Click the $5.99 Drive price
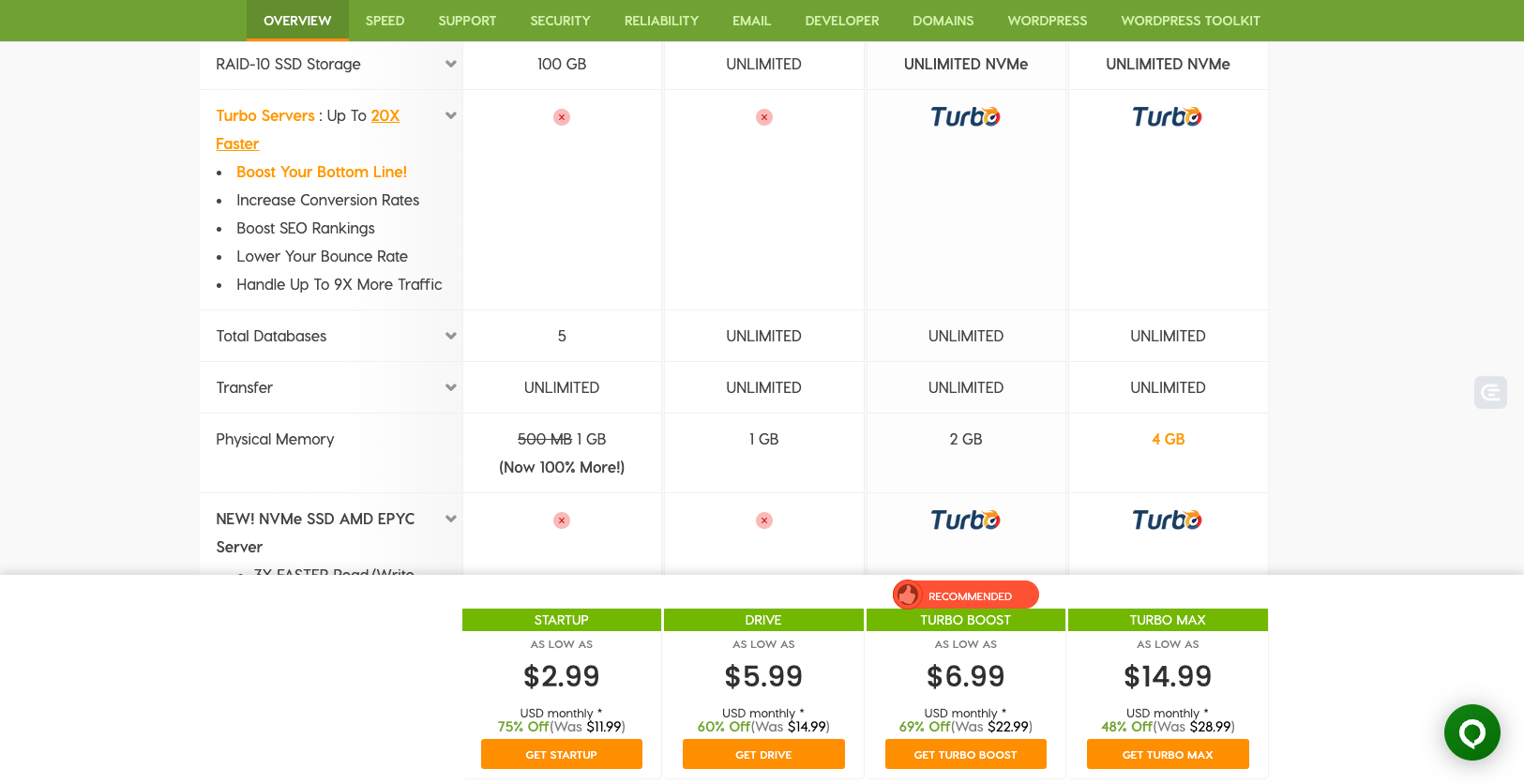1524x784 pixels. (x=763, y=676)
